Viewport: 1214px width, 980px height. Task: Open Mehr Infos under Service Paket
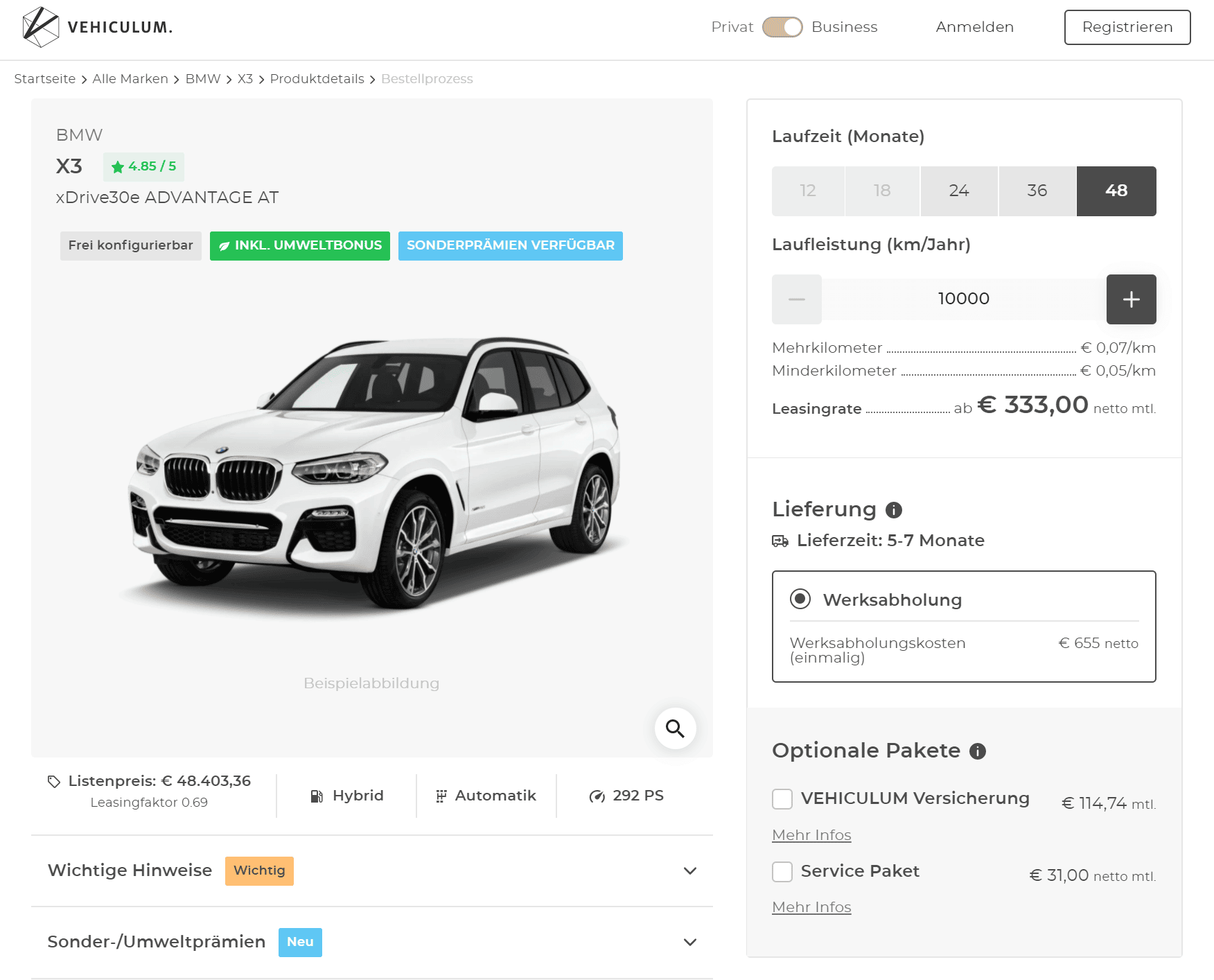[811, 907]
